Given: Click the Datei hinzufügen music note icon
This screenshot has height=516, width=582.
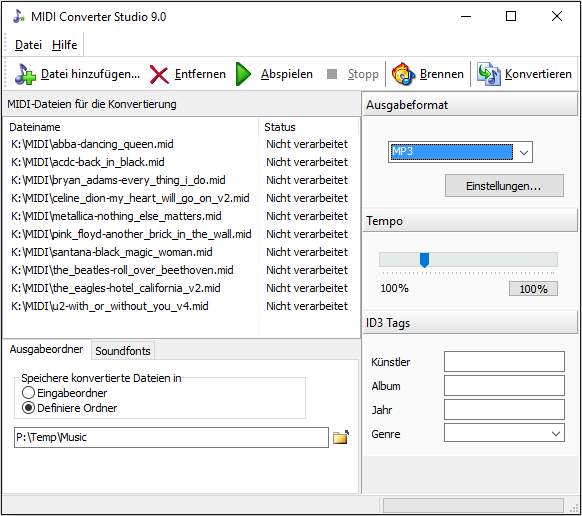Looking at the screenshot, I should (25, 74).
